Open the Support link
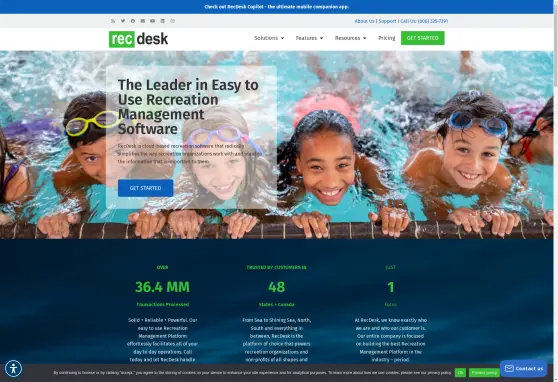Screen dimensions: 558x382 coord(387,21)
